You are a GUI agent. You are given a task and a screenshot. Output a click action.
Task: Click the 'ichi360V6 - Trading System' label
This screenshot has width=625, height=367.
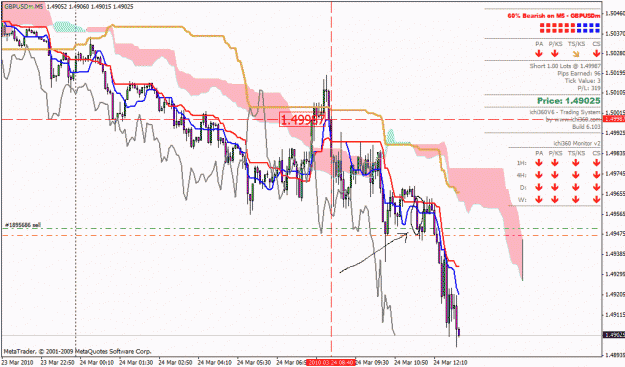pyautogui.click(x=565, y=112)
